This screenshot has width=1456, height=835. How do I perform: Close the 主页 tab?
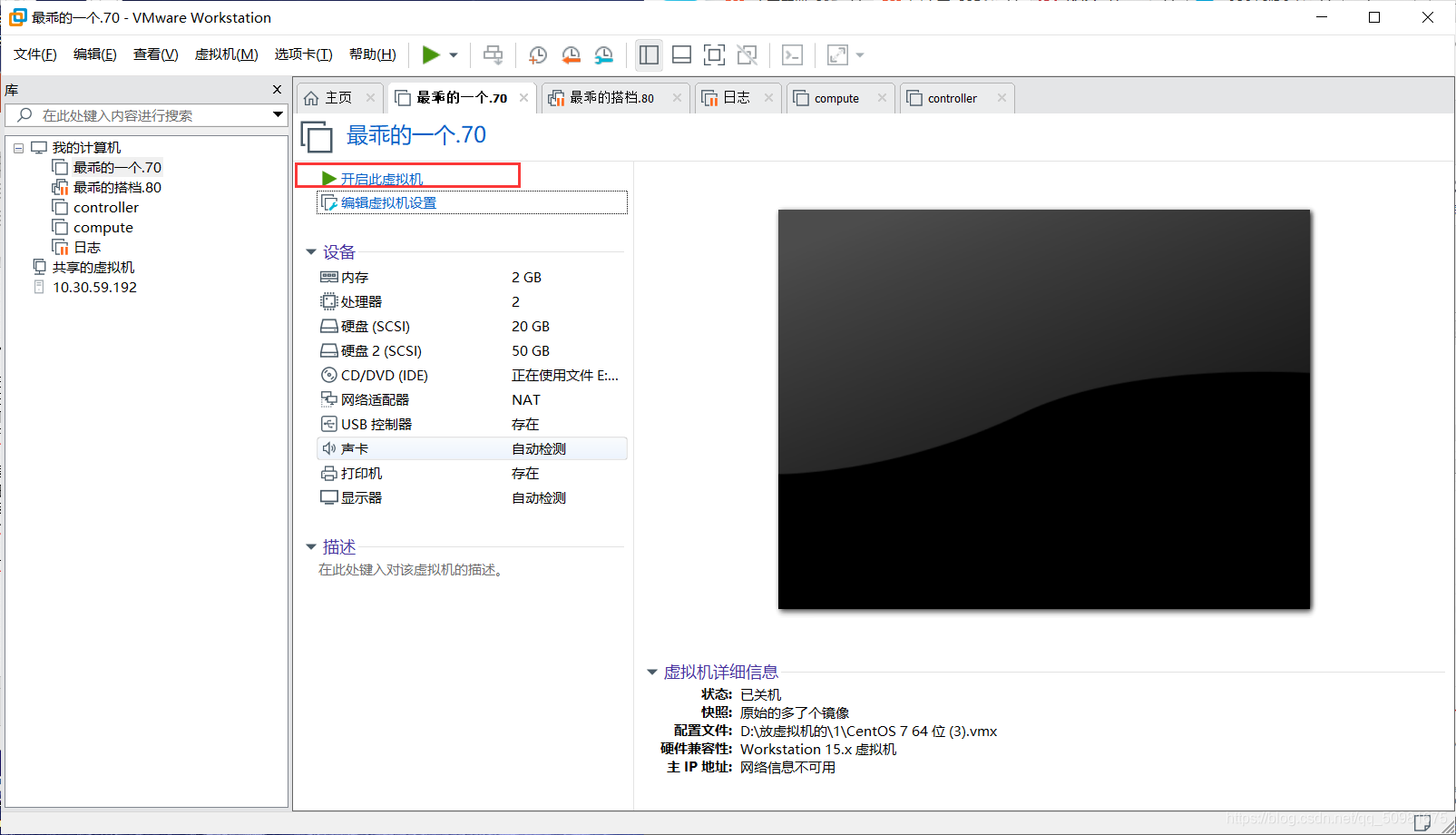[x=370, y=98]
